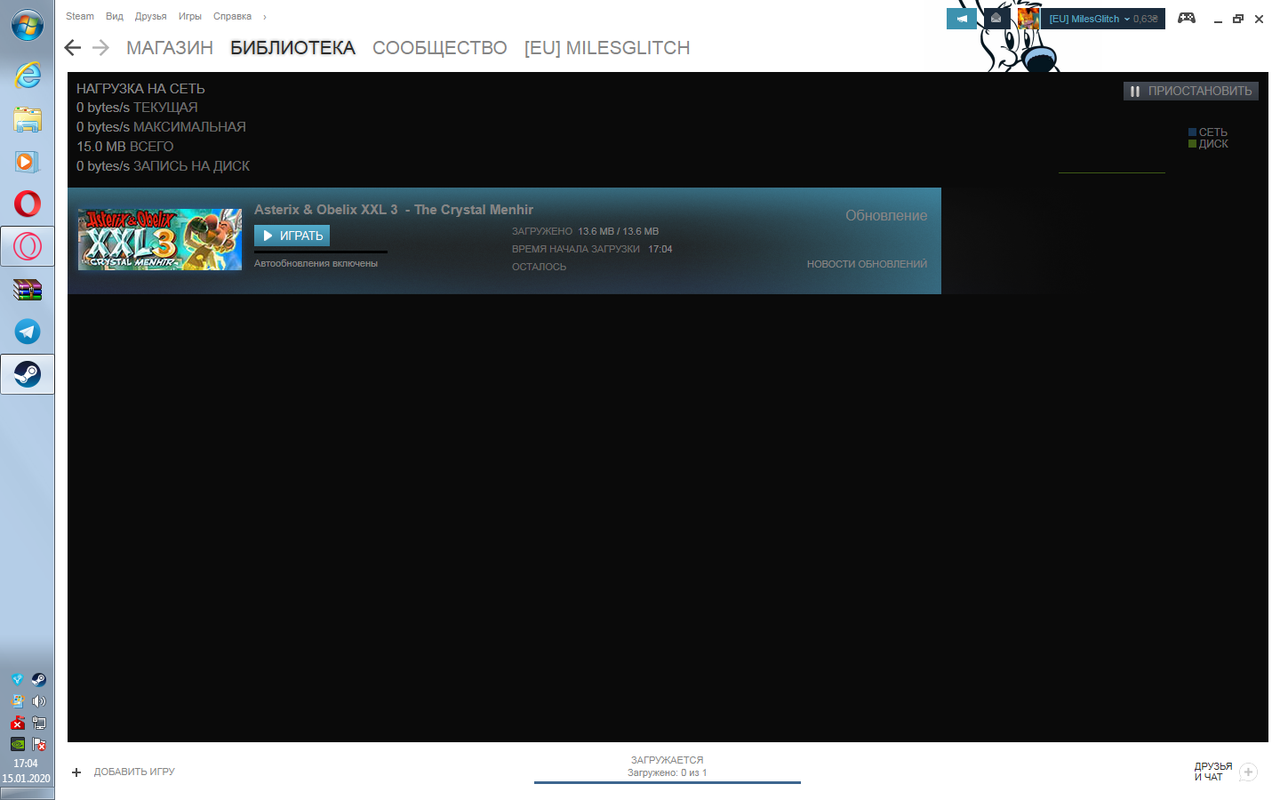Click the Action Center flag tray icon
Screen dimensions: 1280x800
(x=39, y=744)
